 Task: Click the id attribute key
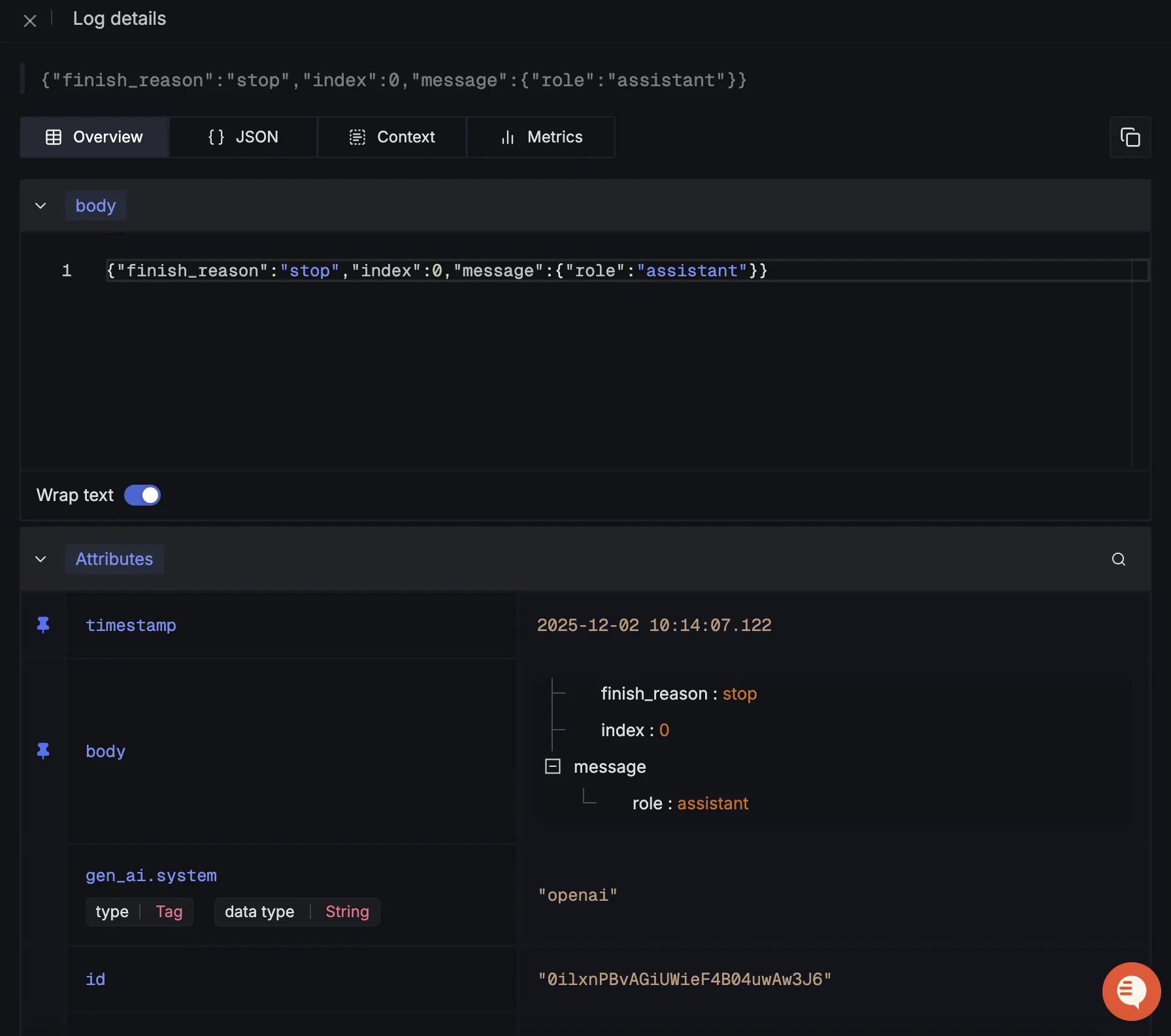(x=95, y=979)
